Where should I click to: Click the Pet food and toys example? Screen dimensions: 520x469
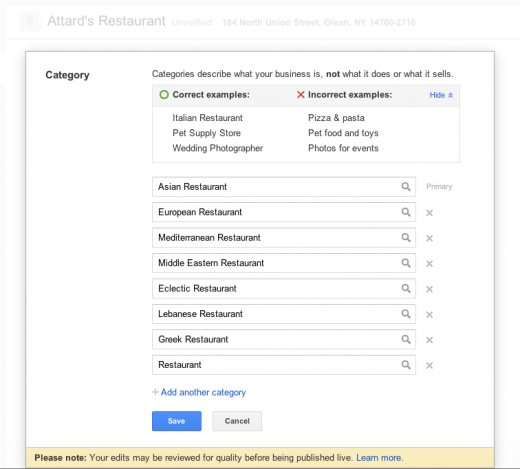point(343,133)
